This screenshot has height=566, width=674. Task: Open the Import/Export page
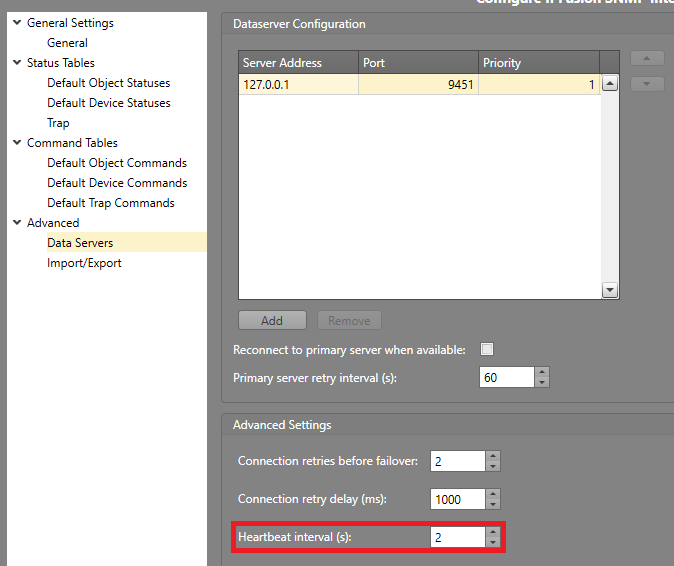[84, 263]
